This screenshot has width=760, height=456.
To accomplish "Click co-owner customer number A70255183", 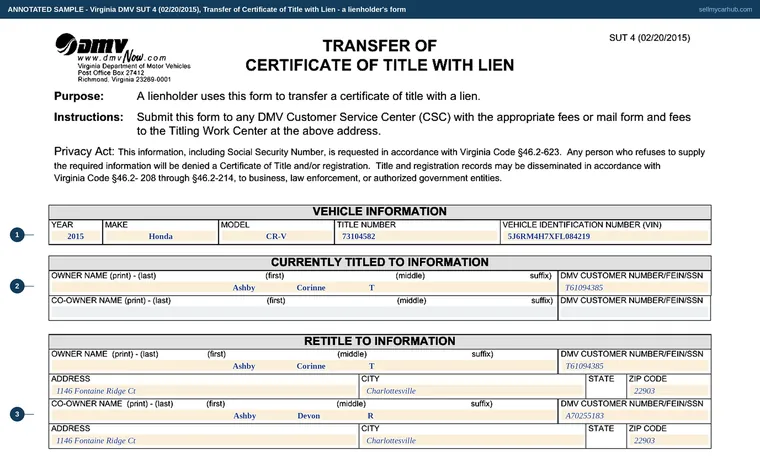I will click(634, 416).
